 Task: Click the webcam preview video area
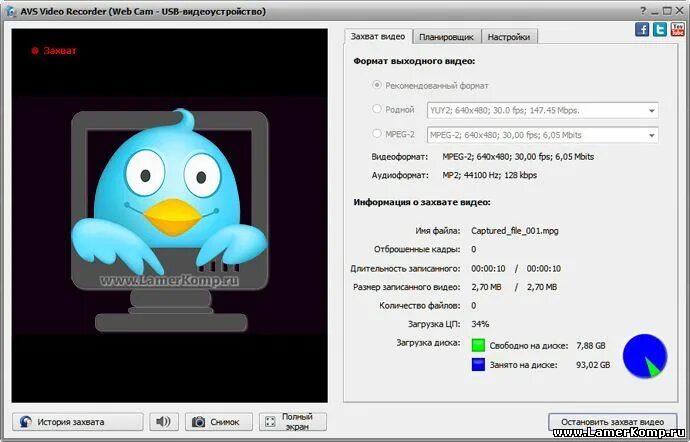169,216
